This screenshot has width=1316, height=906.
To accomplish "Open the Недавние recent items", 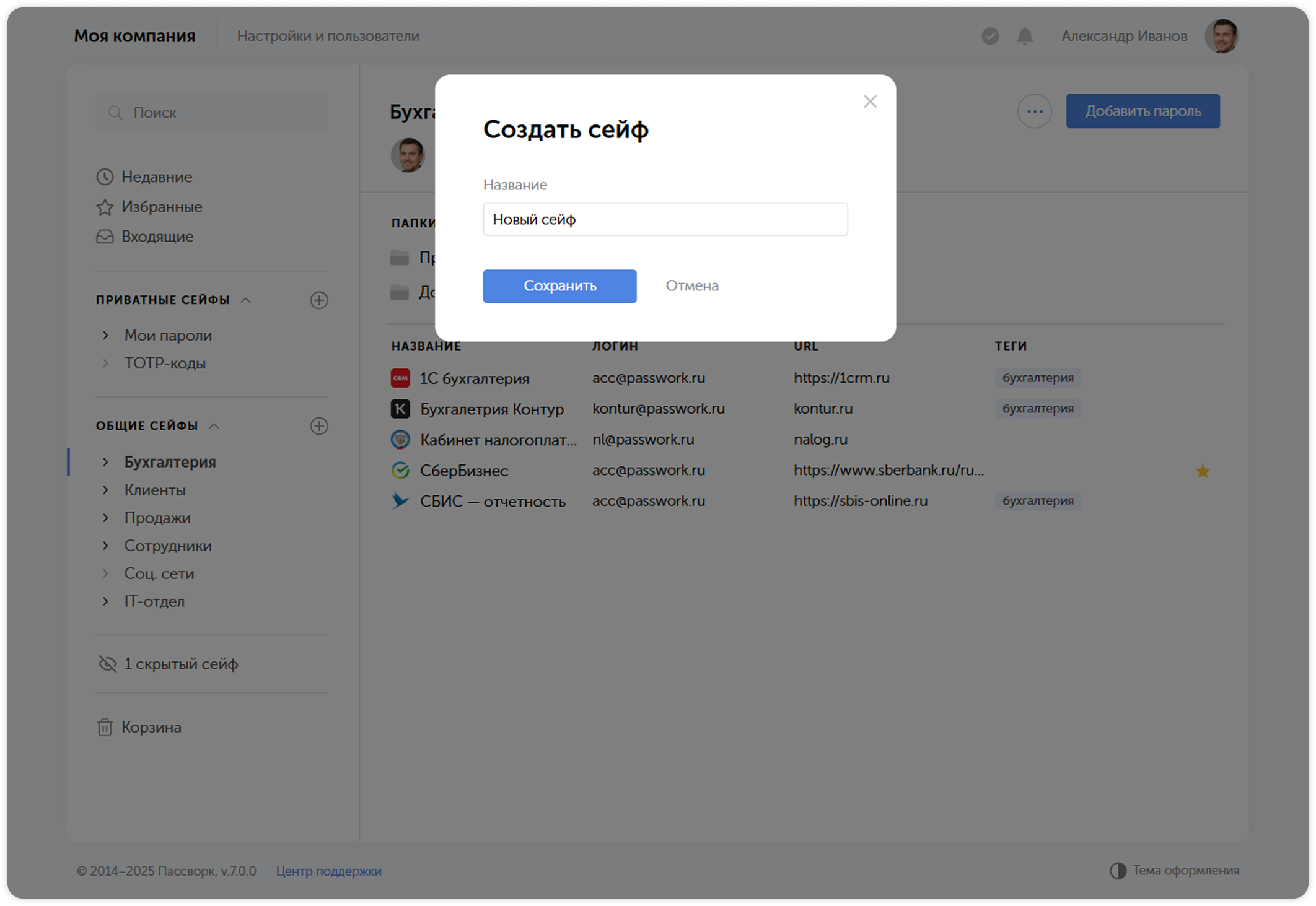I will tap(156, 177).
